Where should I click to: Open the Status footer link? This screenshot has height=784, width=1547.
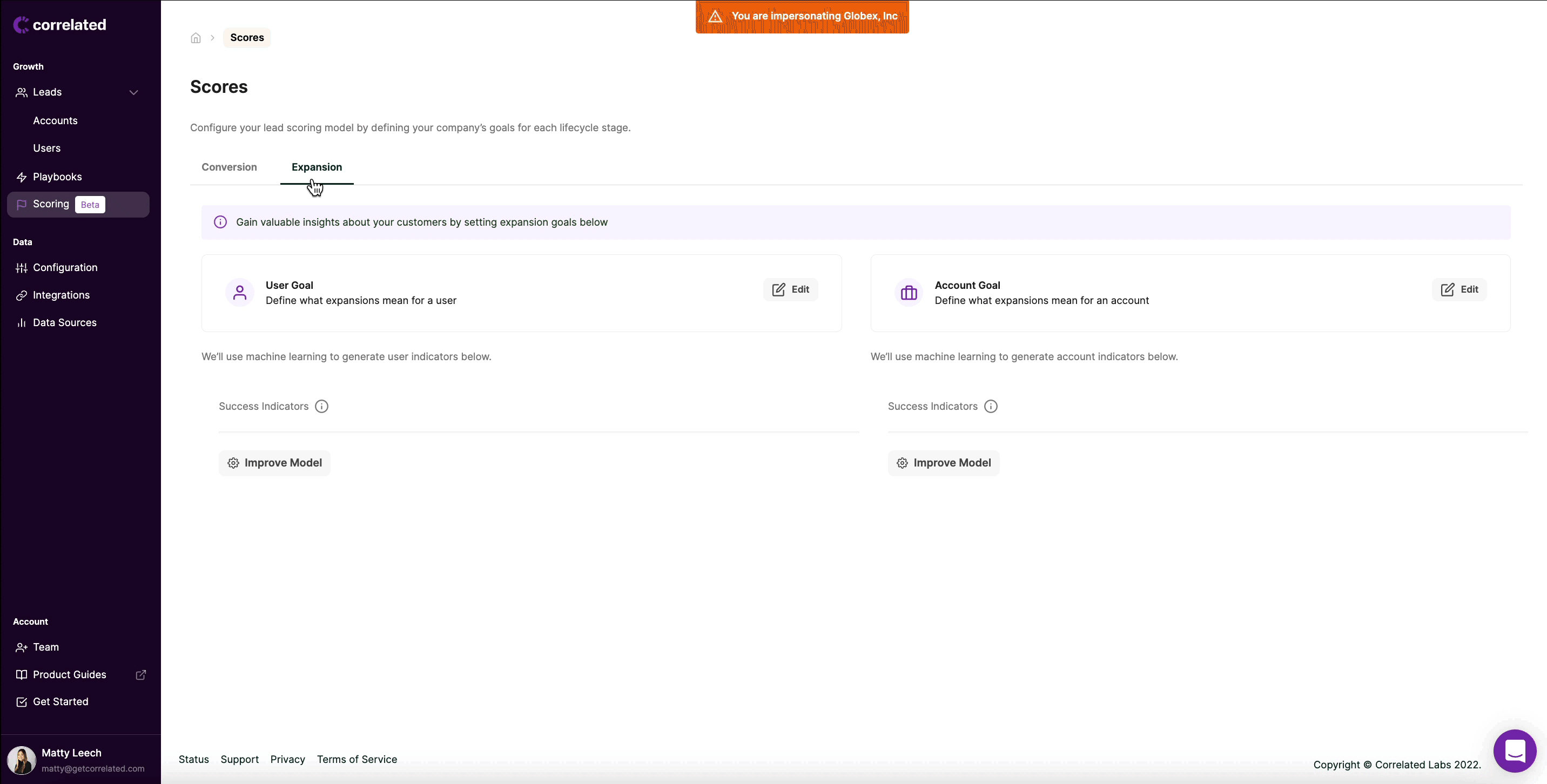coord(194,759)
